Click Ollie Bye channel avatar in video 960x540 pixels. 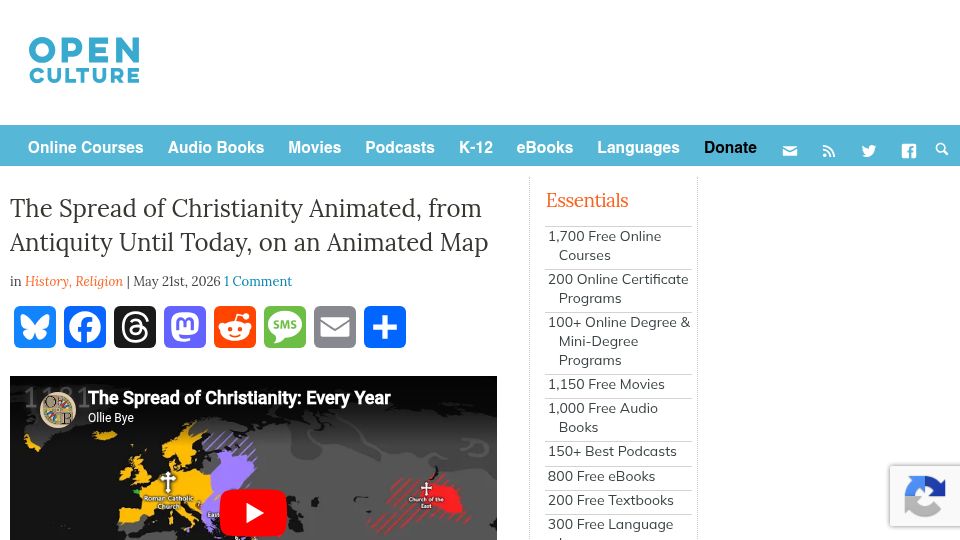[58, 409]
